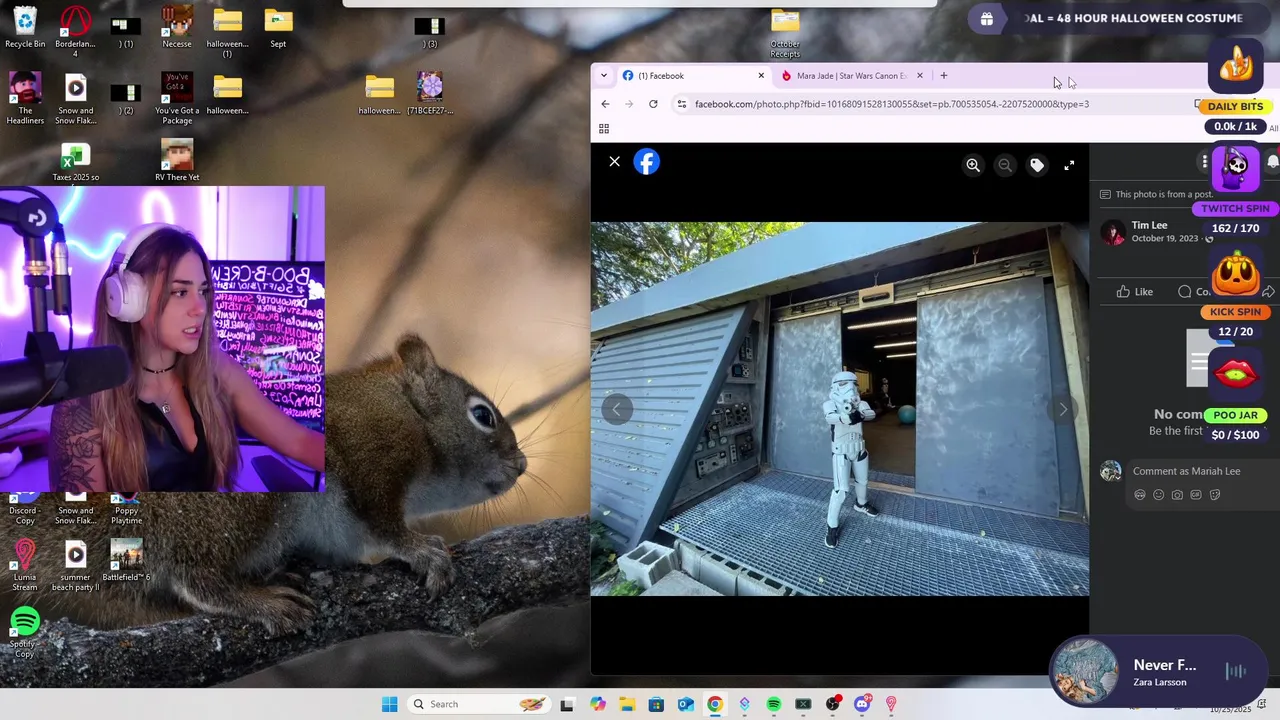View site information icon in address bar
Screen dimensions: 1280x720
682,104
